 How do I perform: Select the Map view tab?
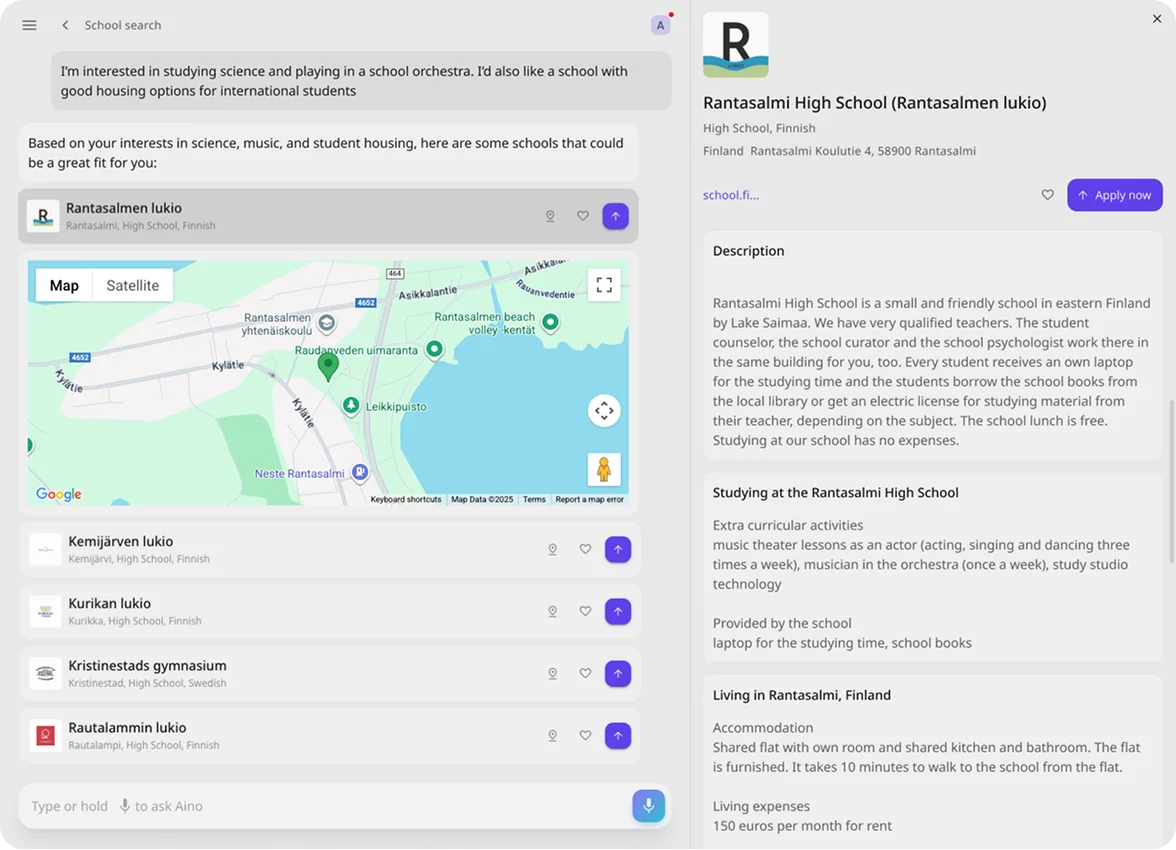(x=64, y=285)
